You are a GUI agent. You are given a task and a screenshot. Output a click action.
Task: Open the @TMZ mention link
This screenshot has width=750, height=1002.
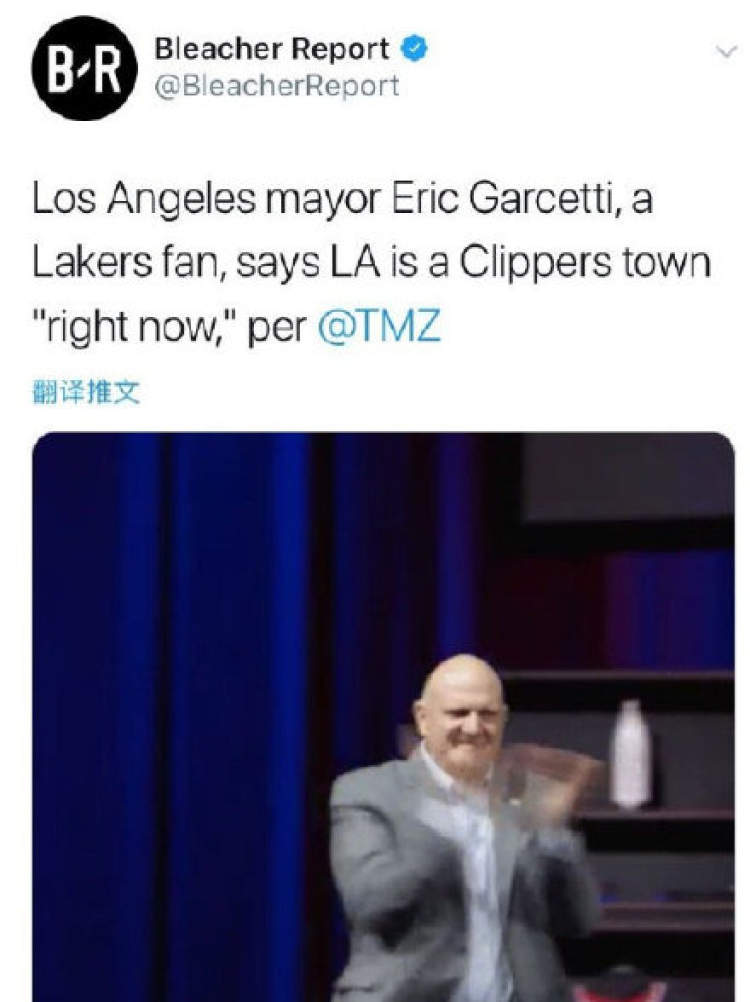coord(379,327)
